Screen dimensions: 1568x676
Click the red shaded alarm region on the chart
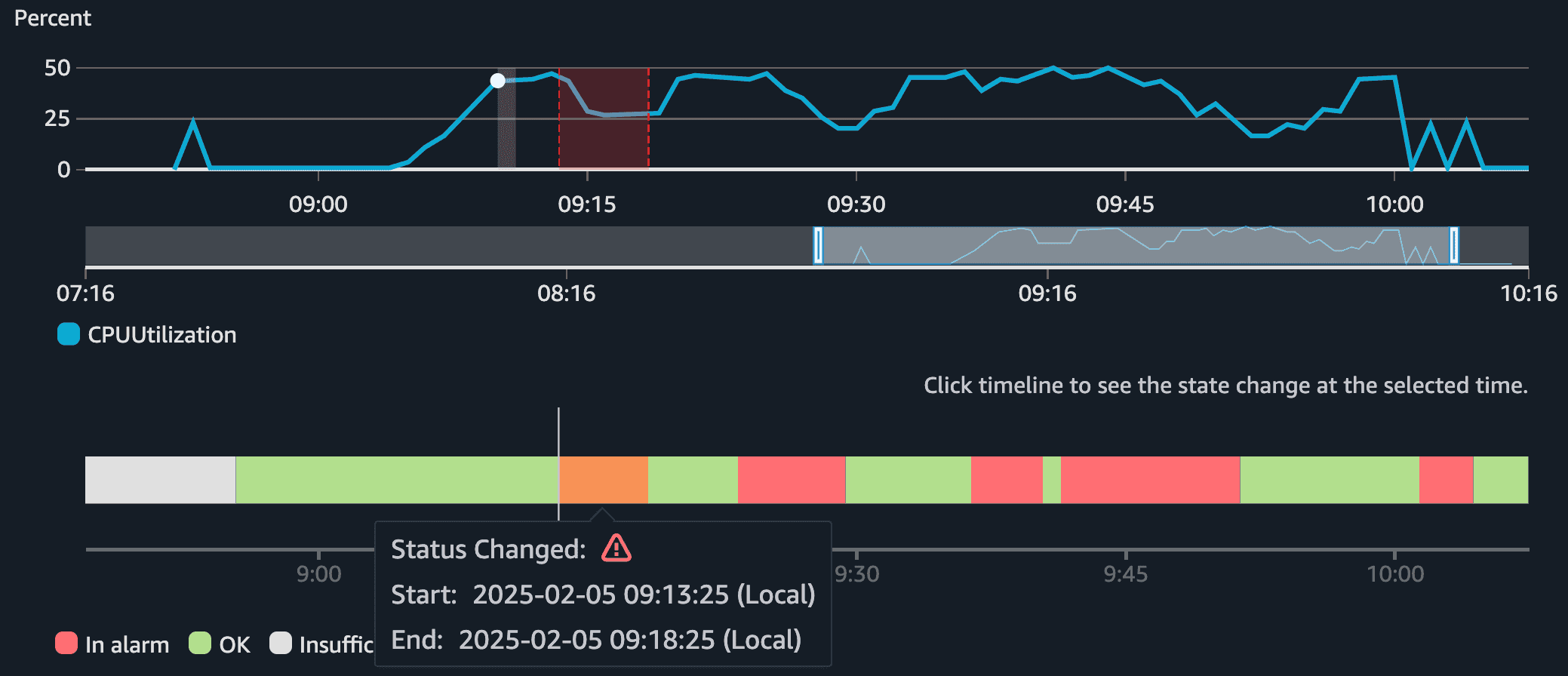pyautogui.click(x=604, y=118)
